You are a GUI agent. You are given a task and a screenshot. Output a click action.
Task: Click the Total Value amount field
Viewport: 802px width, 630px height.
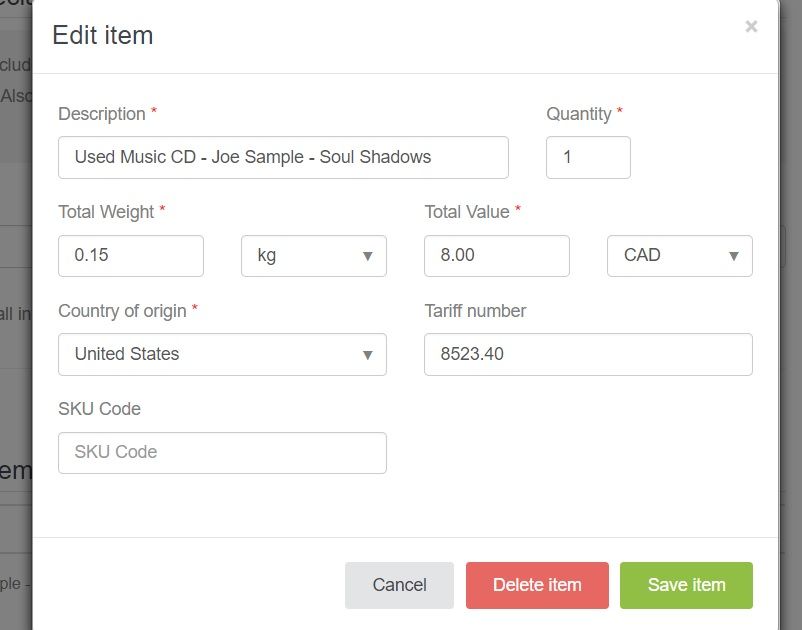coord(497,255)
